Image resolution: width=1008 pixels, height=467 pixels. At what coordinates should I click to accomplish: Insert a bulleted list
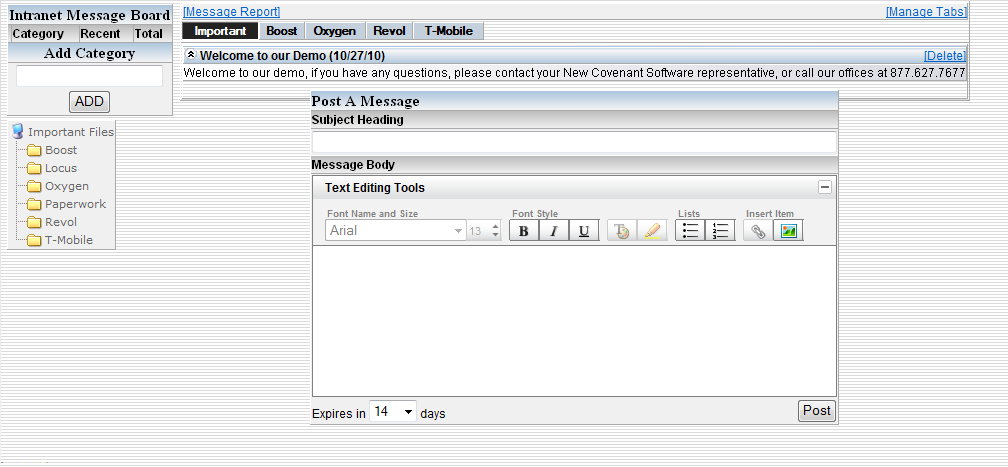click(690, 231)
